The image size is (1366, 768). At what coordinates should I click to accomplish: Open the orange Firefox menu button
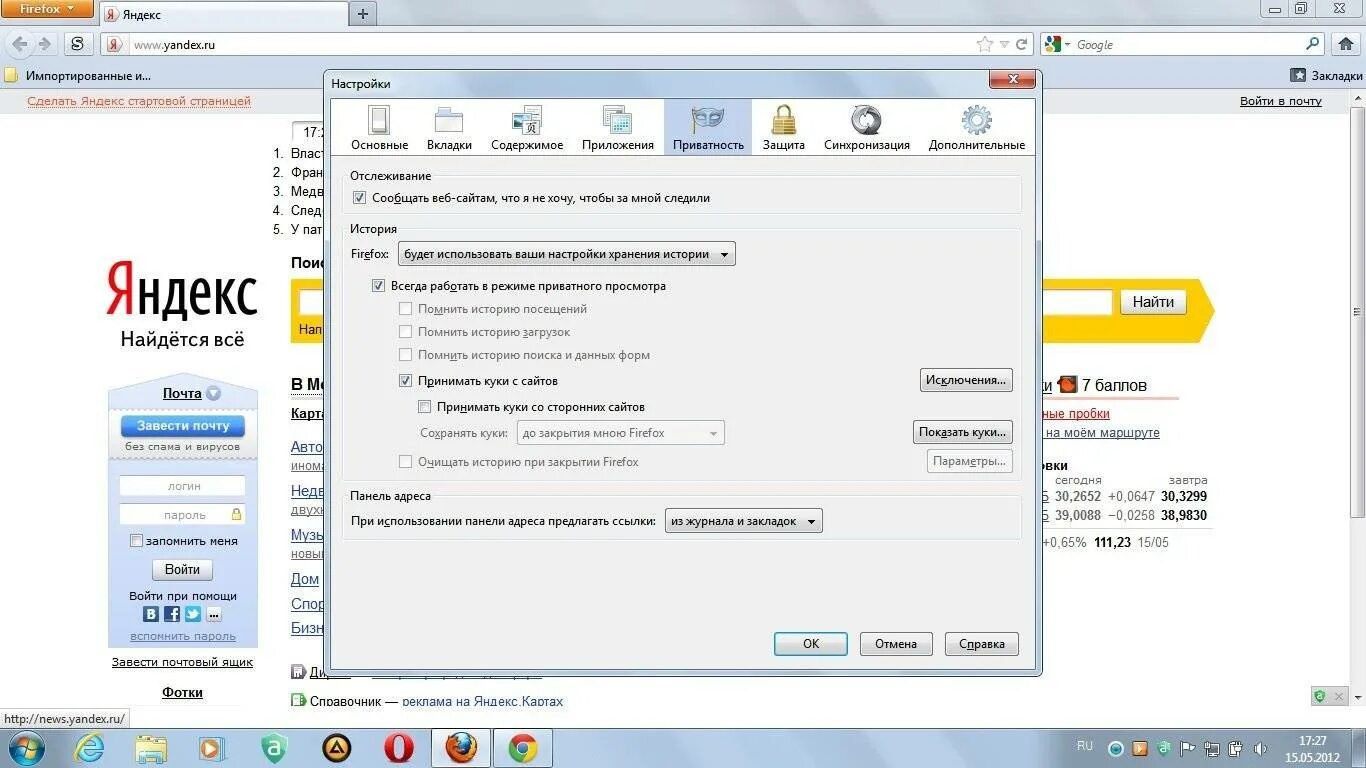[47, 9]
